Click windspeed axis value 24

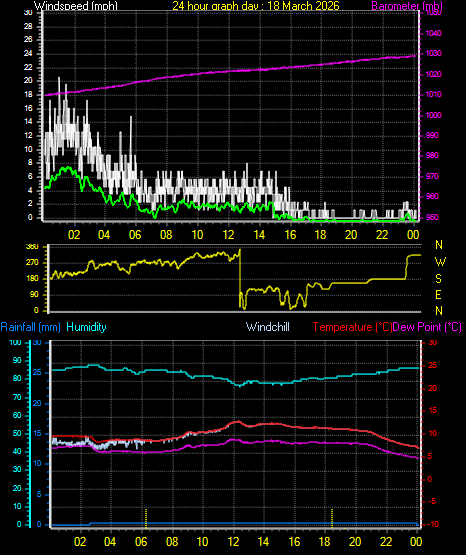tap(28, 53)
